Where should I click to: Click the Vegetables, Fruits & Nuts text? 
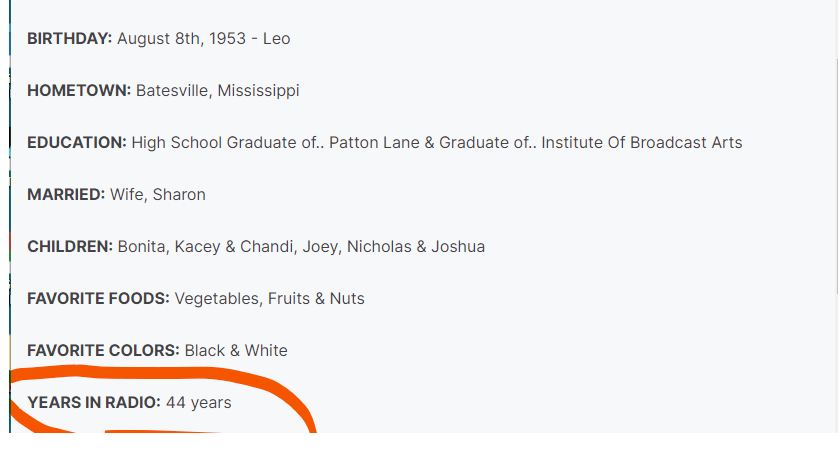(x=269, y=299)
